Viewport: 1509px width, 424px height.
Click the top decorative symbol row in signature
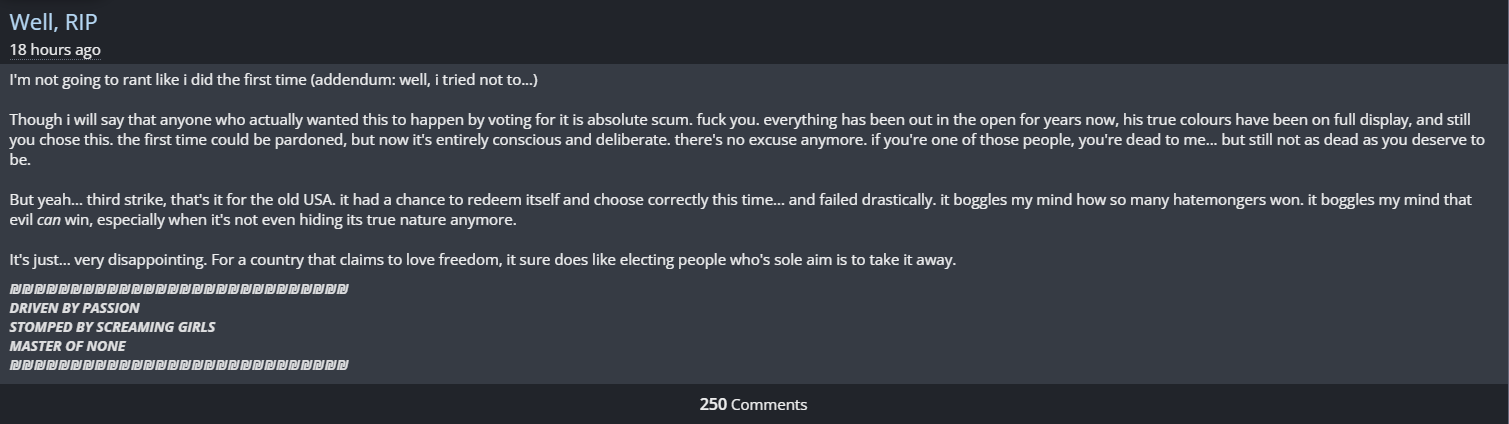(179, 289)
